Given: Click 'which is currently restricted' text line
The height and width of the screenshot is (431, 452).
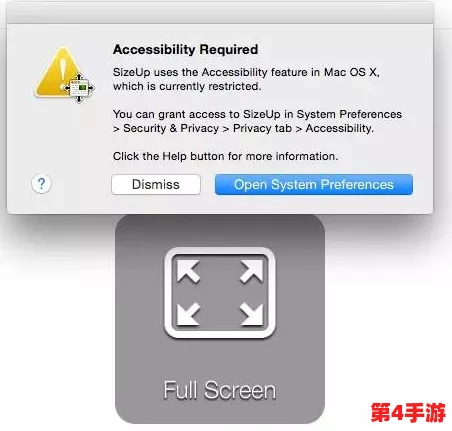Looking at the screenshot, I should [187, 86].
